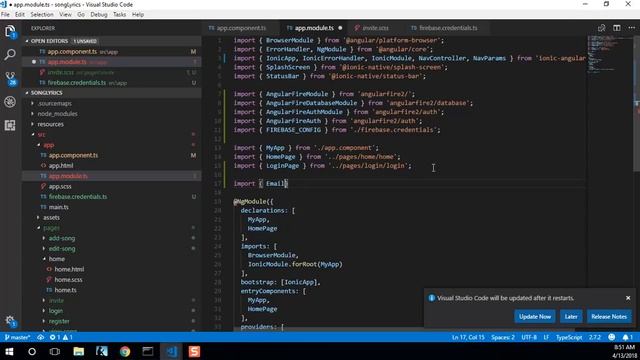Open the File menu
The image size is (640, 360).
pyautogui.click(x=5, y=14)
